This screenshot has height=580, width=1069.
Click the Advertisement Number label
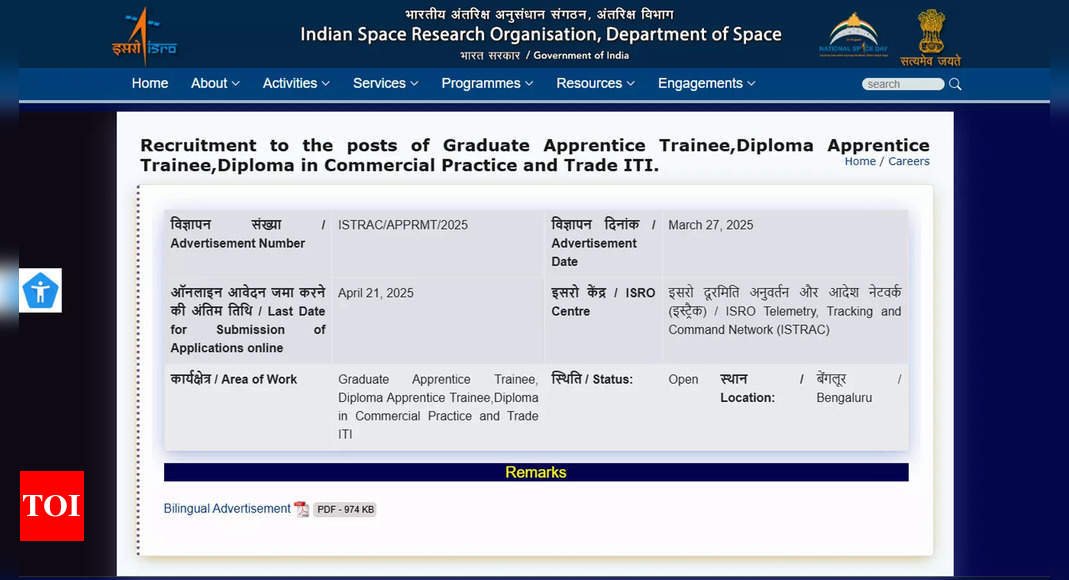(x=247, y=234)
